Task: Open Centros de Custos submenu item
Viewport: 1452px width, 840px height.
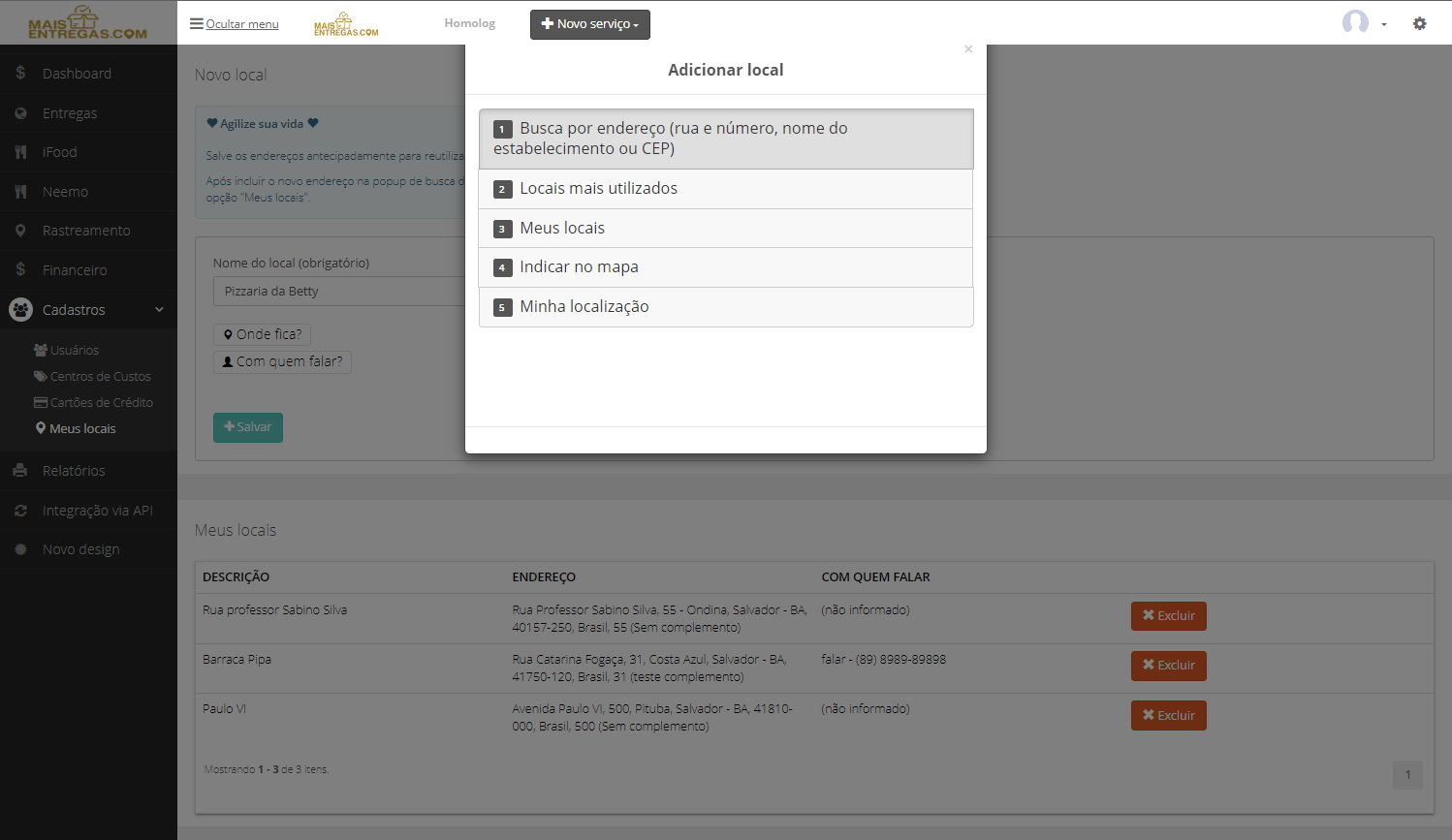Action: pyautogui.click(x=92, y=376)
